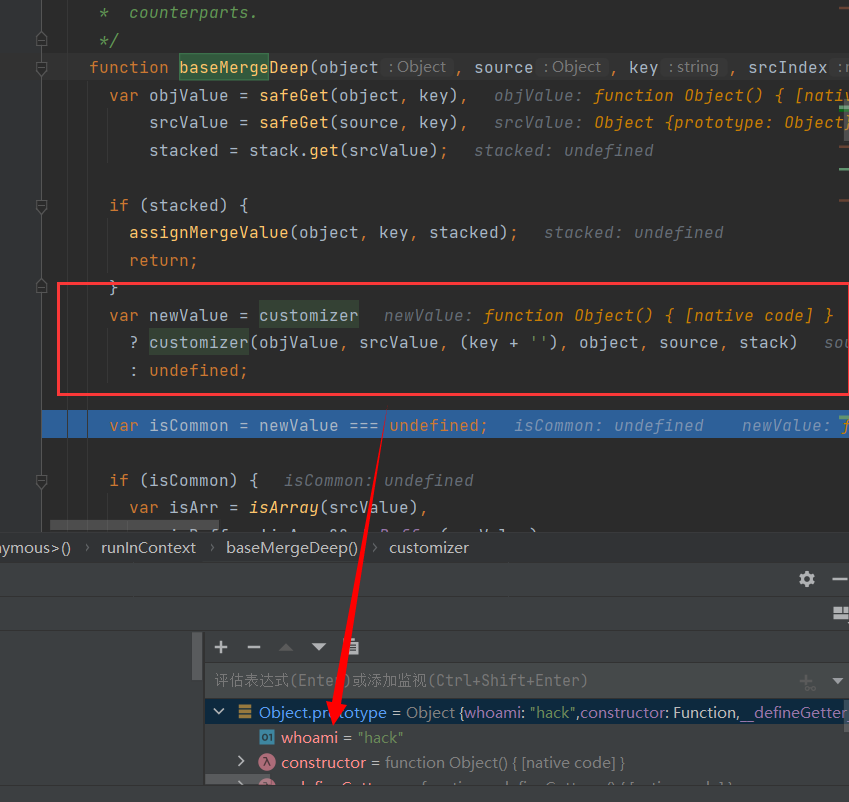This screenshot has height=802, width=849.
Task: Move the watch up with the up-arrow icon
Action: [287, 647]
